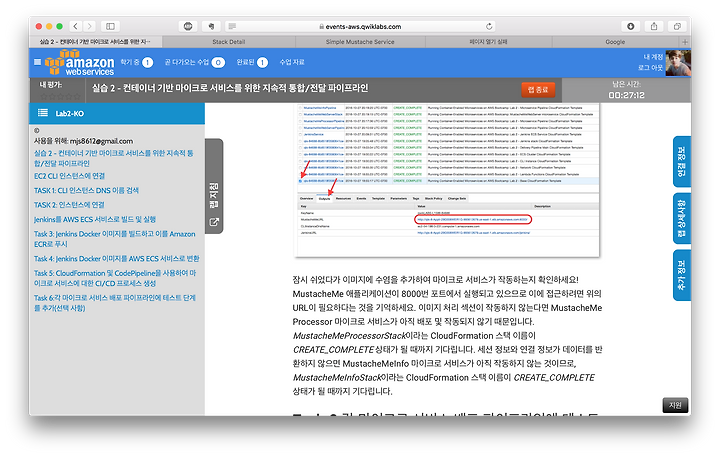Switch to the 페이지 열기 실패 tab
Image resolution: width=720 pixels, height=457 pixels.
[488, 42]
